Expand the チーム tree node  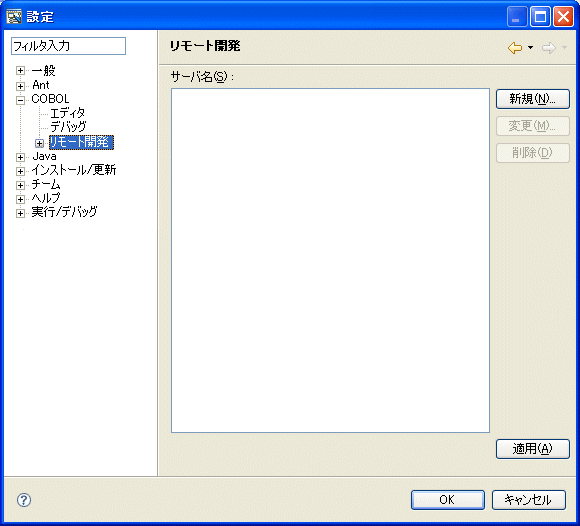21,185
